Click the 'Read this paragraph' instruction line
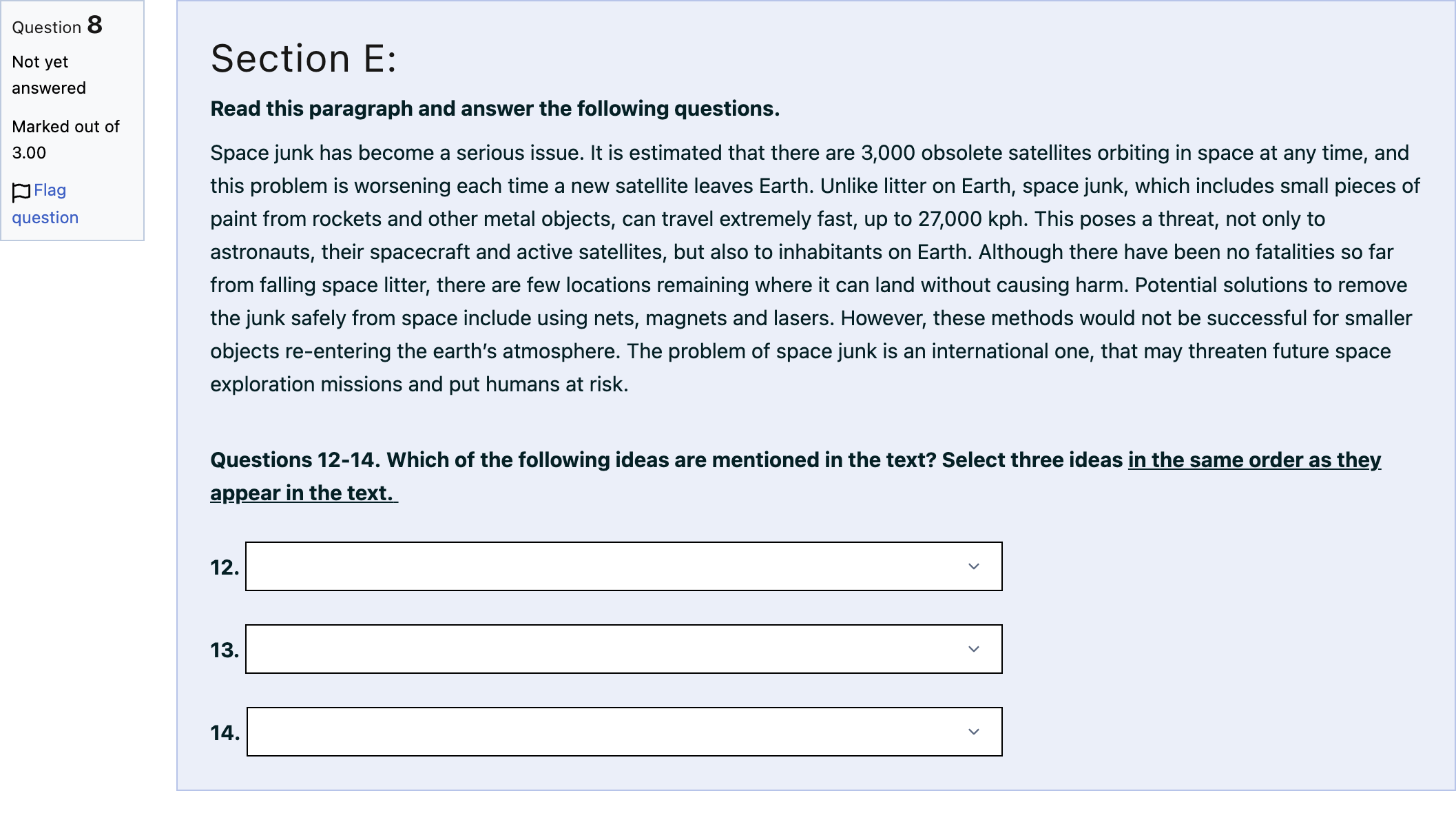Image resolution: width=1456 pixels, height=813 pixels. [495, 109]
